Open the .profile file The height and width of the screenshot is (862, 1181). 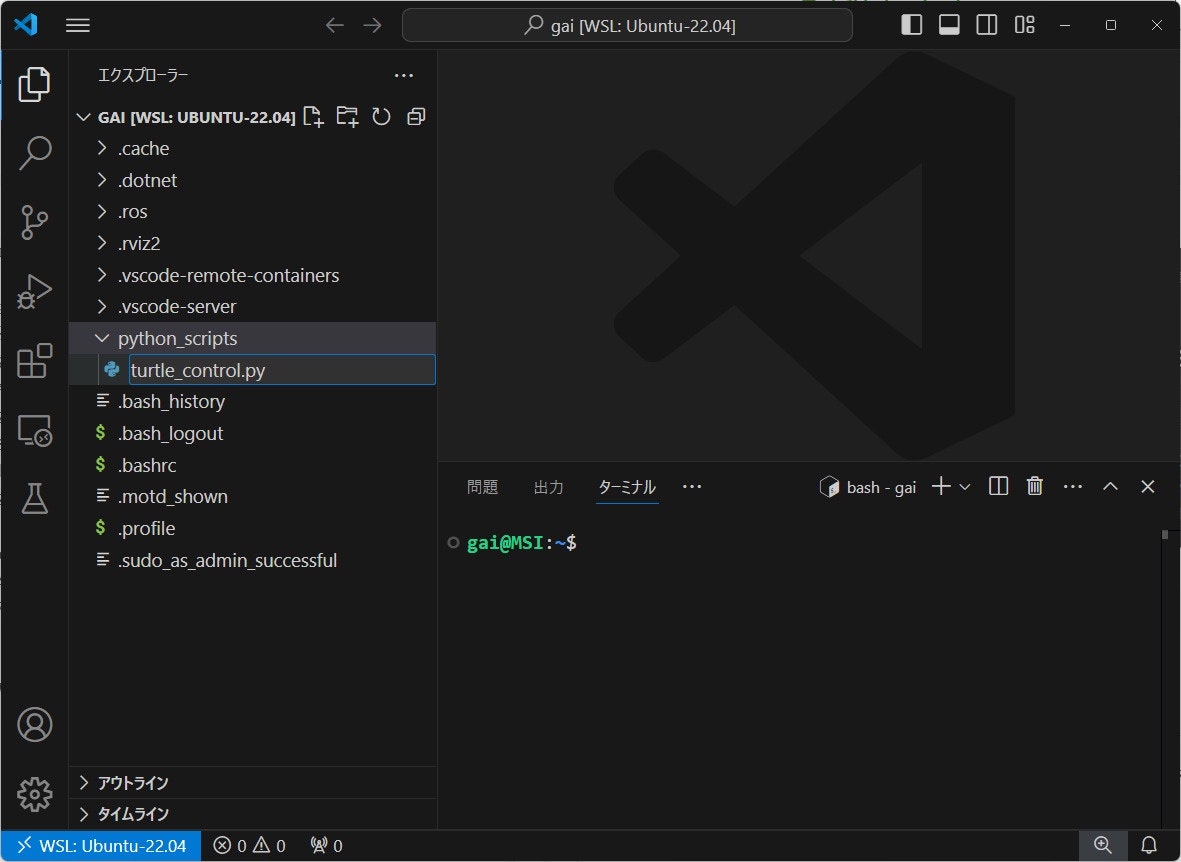[x=252, y=528]
